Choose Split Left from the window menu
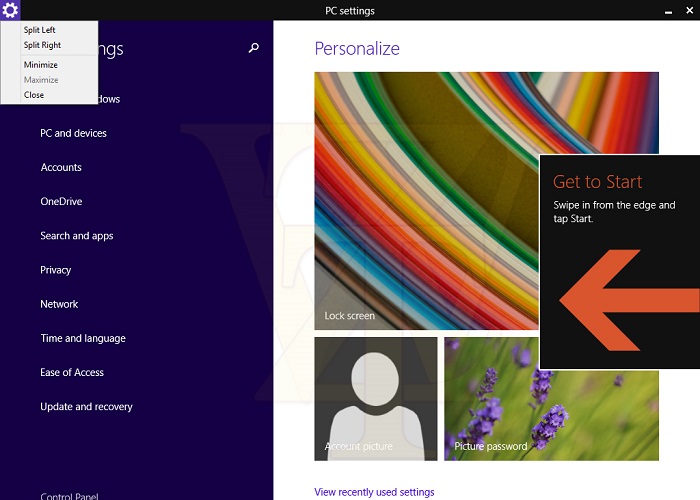Screen dimensions: 700x500 click(x=40, y=30)
